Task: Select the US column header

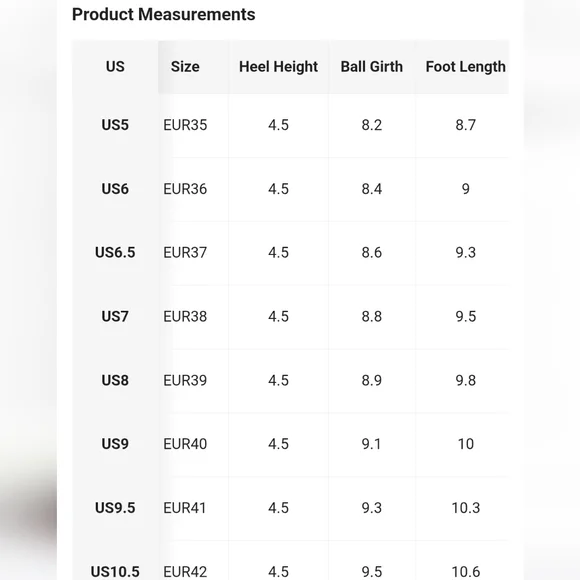Action: point(115,67)
